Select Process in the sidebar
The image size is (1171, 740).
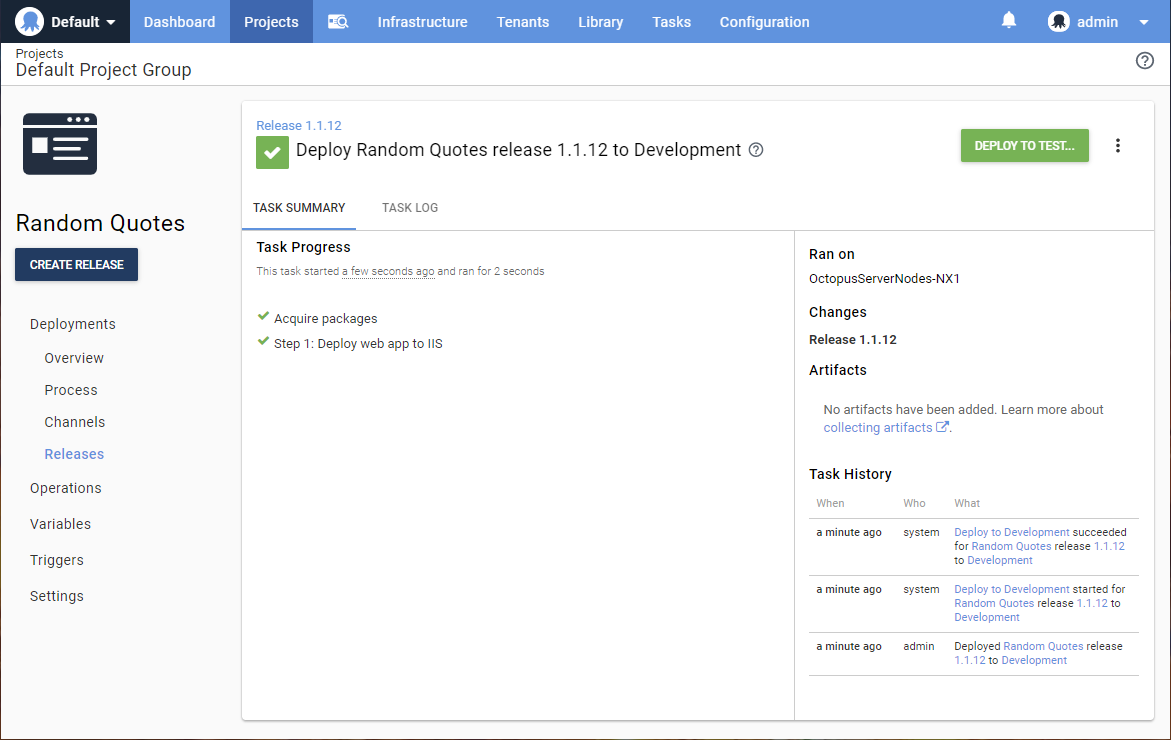(x=71, y=390)
